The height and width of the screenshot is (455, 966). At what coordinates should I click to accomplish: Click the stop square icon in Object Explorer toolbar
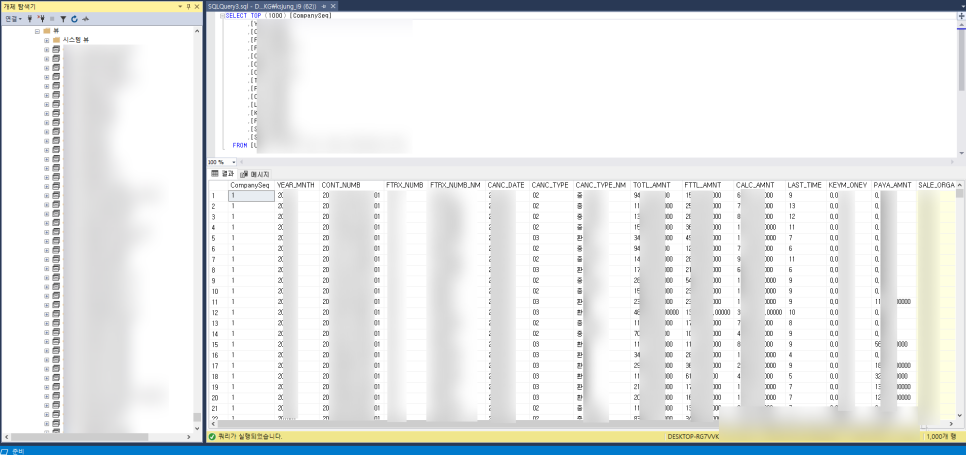(x=52, y=19)
